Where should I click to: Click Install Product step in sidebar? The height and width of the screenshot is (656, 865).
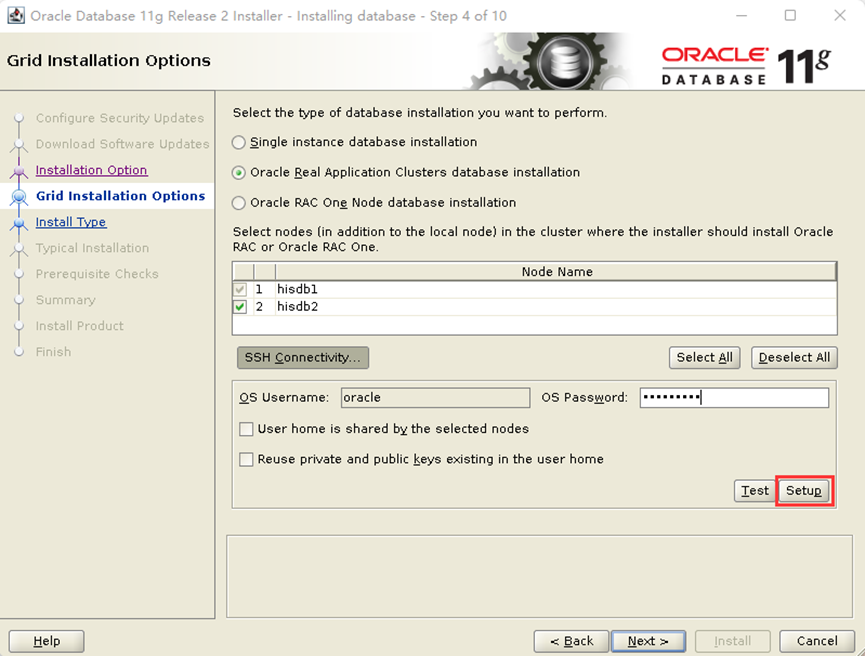tap(79, 326)
